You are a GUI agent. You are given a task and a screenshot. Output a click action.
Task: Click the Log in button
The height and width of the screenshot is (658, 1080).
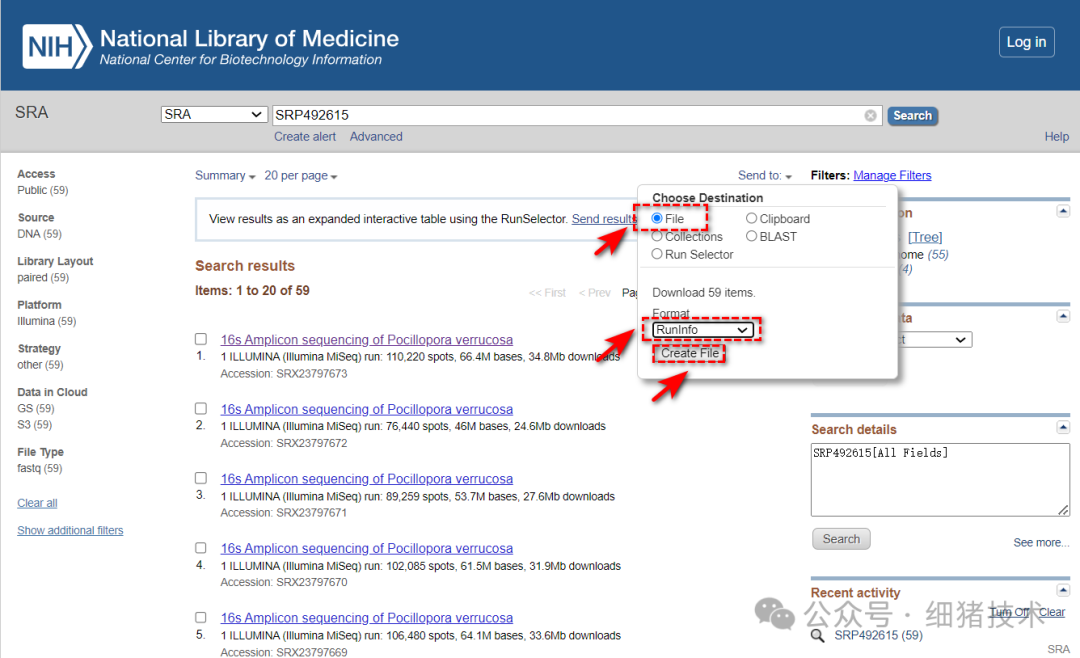point(1026,42)
